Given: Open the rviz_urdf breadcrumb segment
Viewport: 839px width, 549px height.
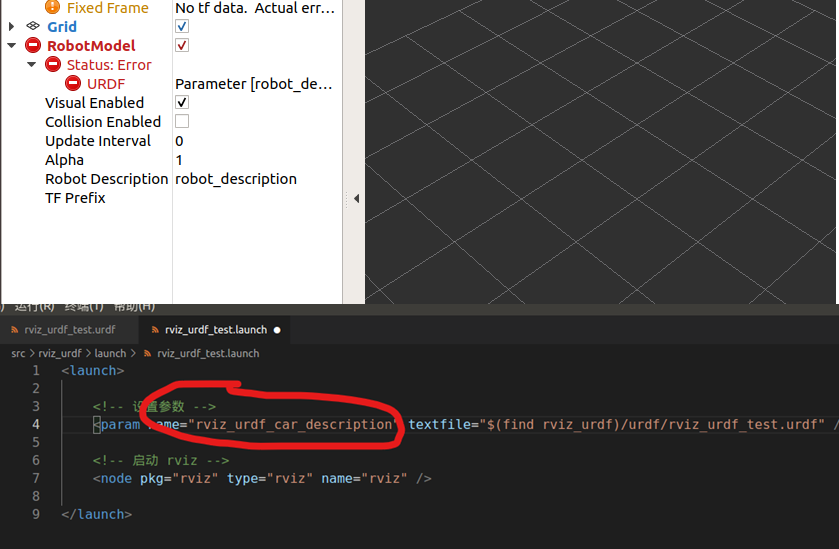Looking at the screenshot, I should [x=60, y=354].
